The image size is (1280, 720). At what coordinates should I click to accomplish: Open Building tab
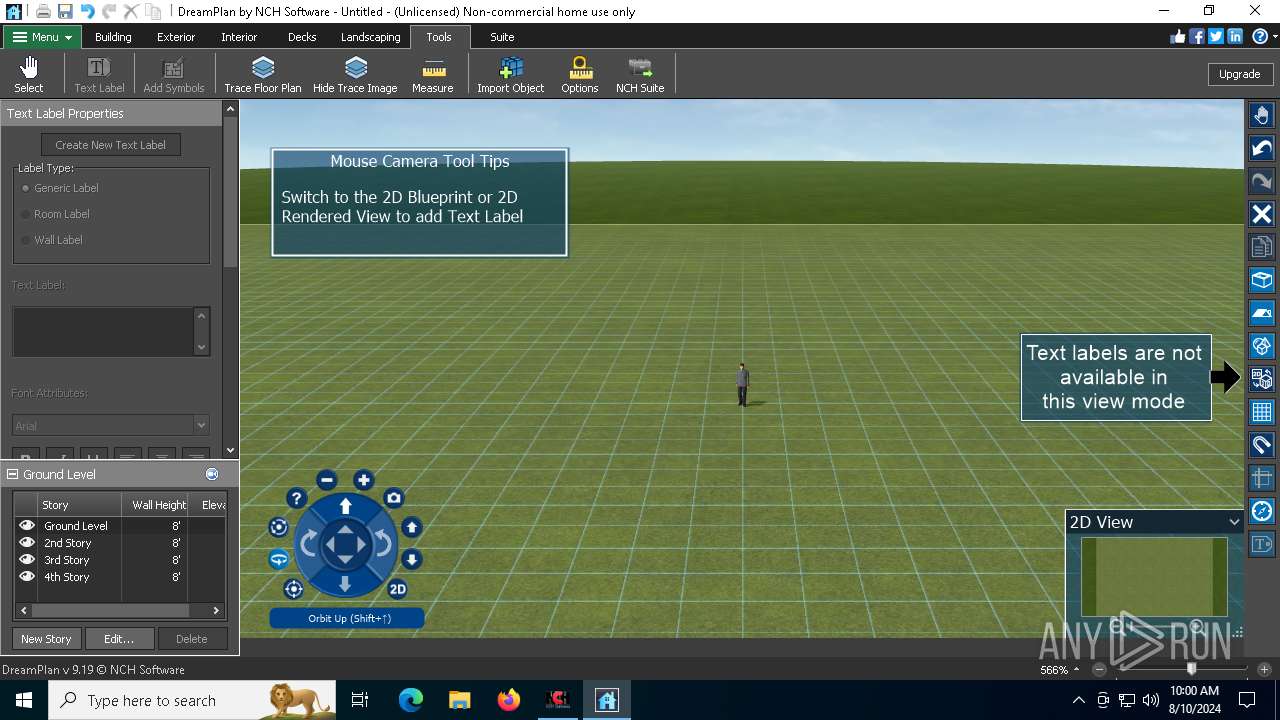click(113, 37)
